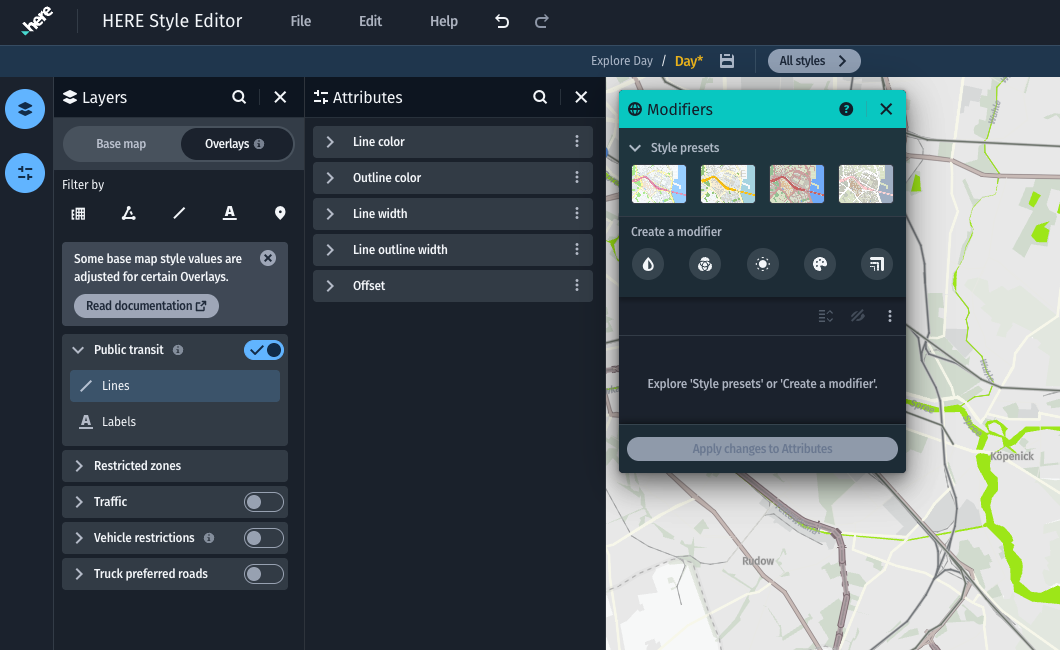Switch to the Base map tab

pos(121,144)
